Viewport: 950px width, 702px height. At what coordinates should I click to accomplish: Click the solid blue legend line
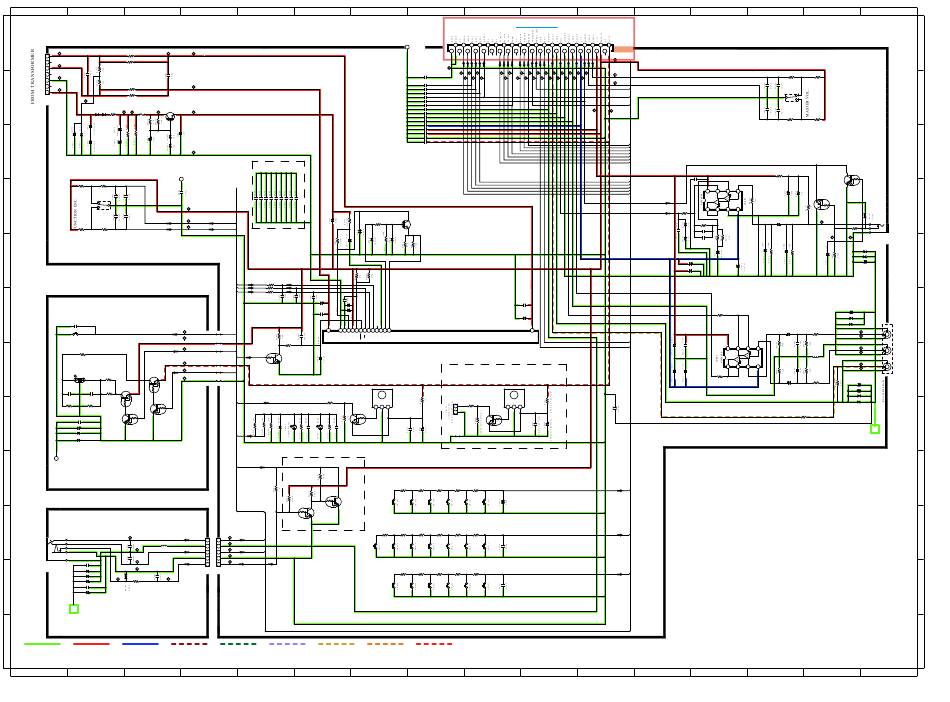click(x=140, y=644)
